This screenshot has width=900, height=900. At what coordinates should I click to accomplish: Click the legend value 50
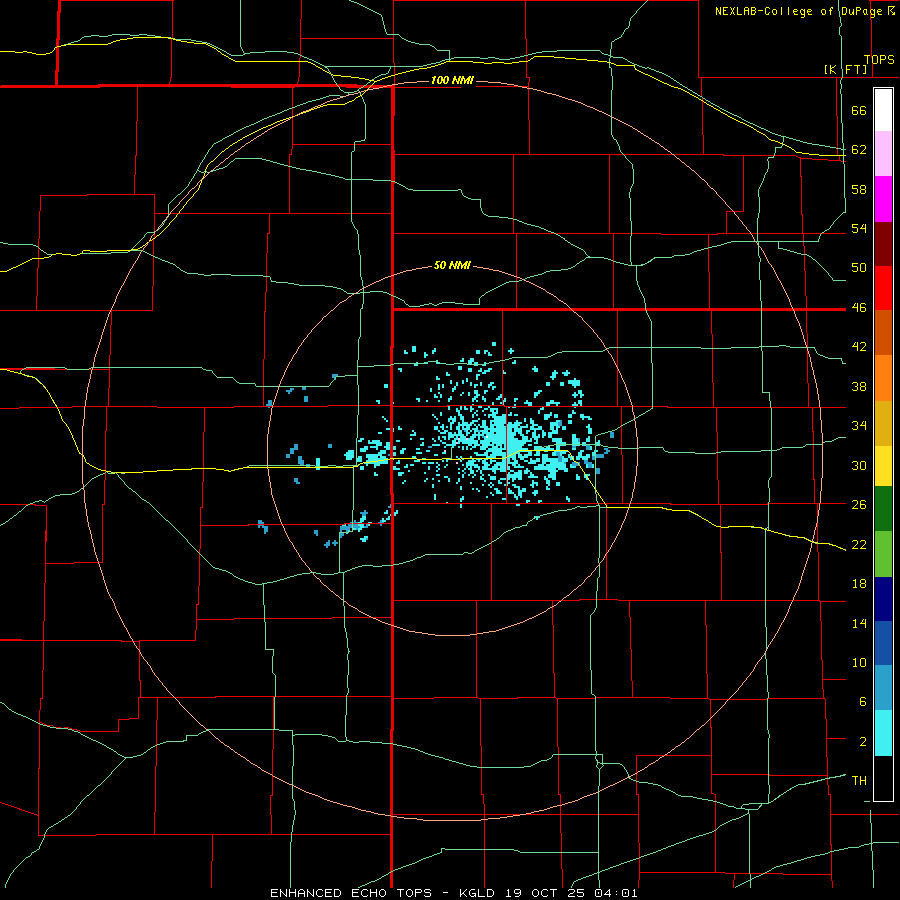click(859, 268)
